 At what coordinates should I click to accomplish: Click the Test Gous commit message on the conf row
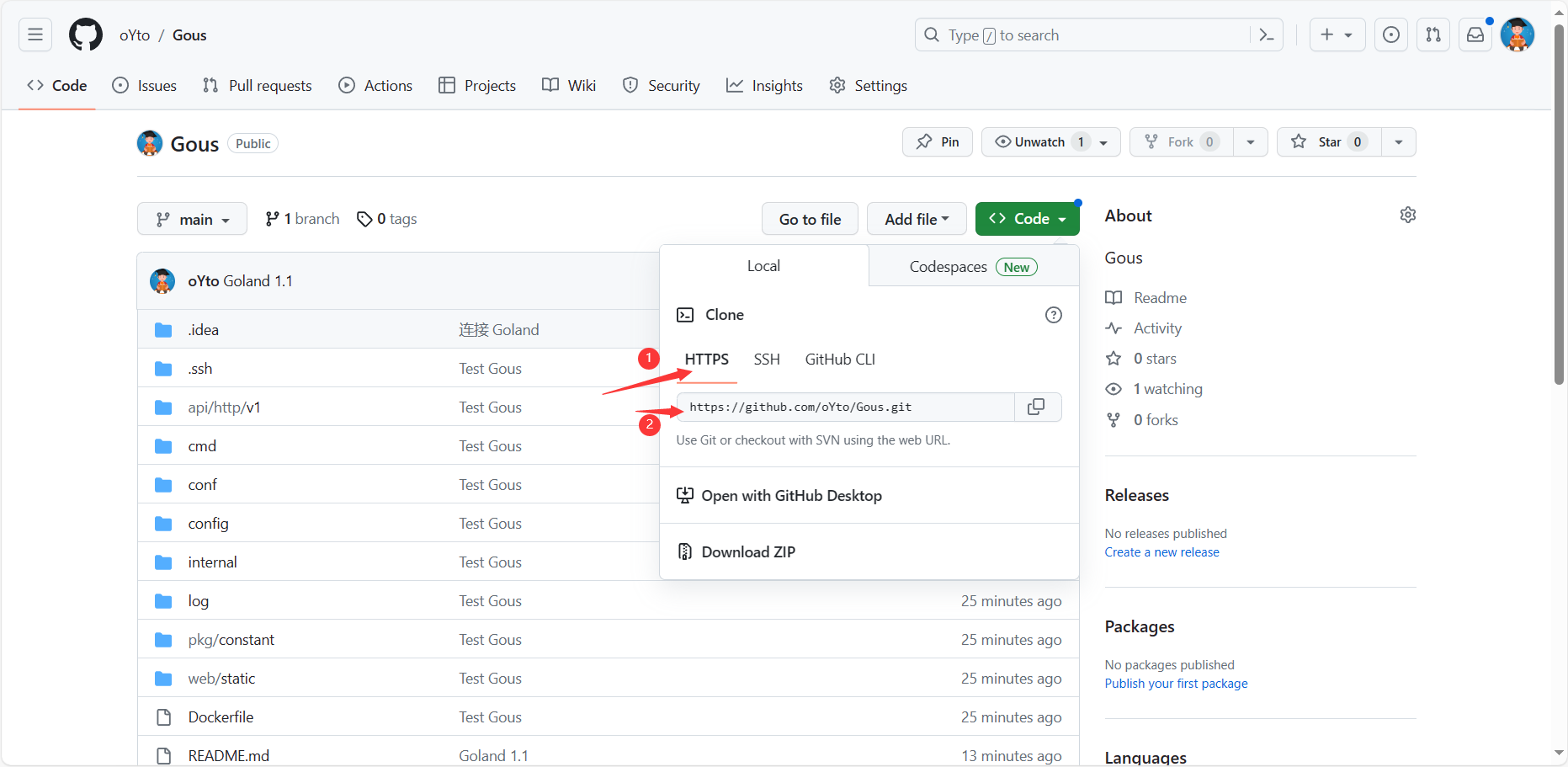coord(490,485)
